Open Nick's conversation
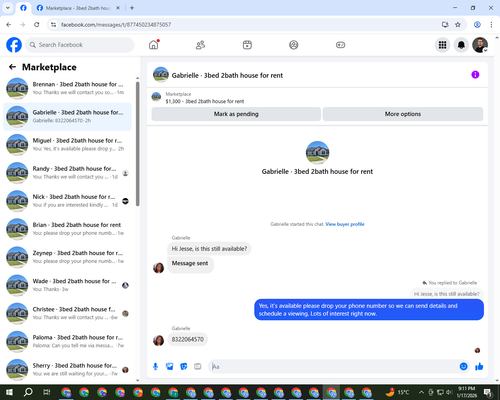 tap(67, 201)
